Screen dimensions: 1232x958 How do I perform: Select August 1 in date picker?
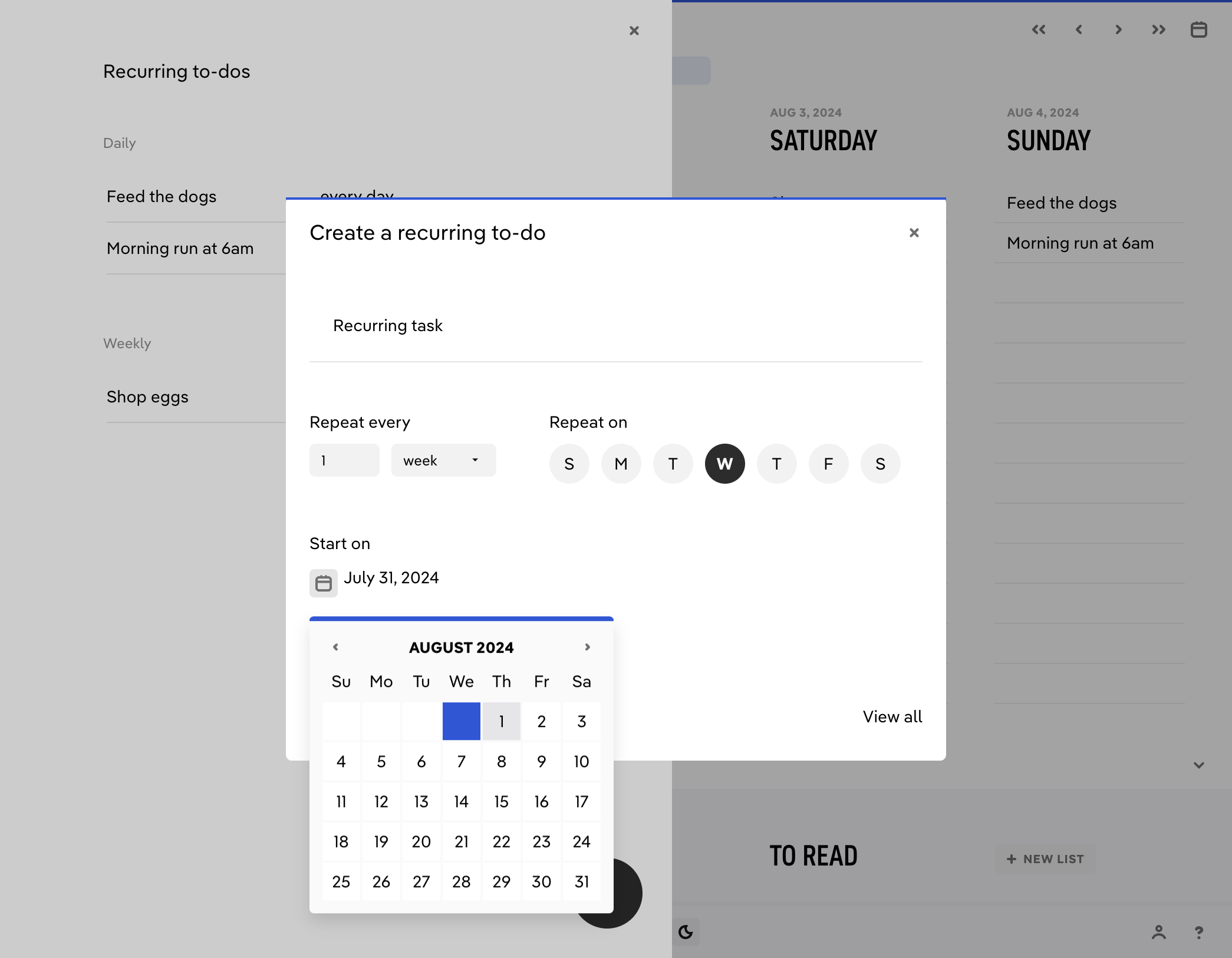[501, 721]
